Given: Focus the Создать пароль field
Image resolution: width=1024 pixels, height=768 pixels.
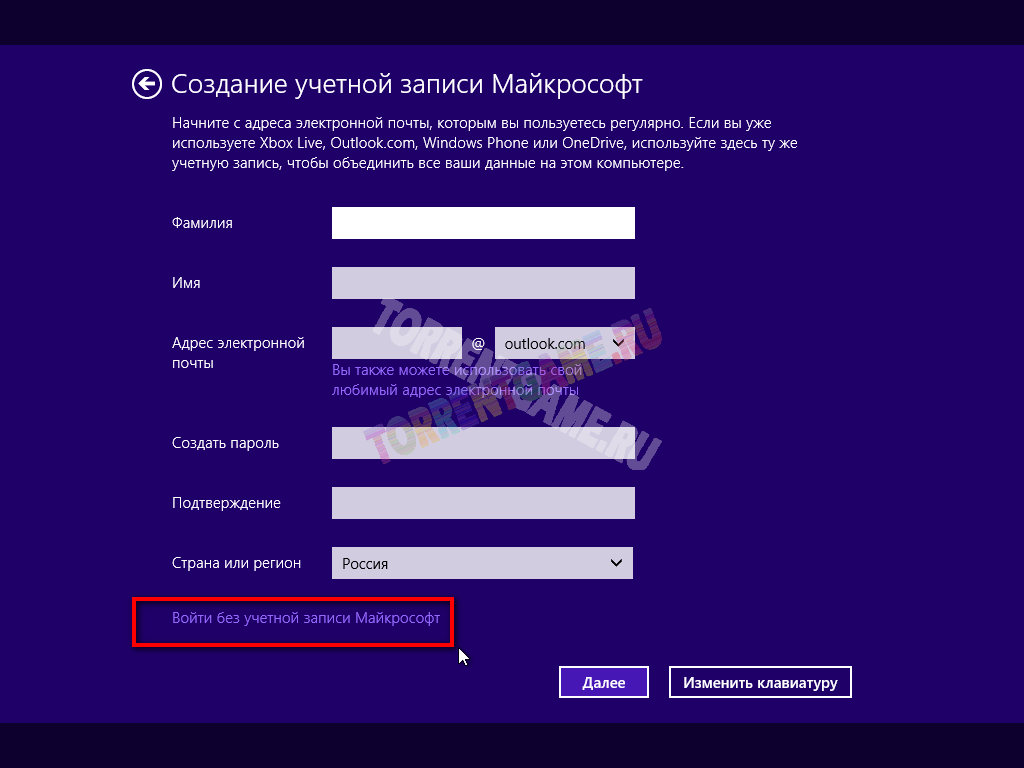Looking at the screenshot, I should point(483,443).
